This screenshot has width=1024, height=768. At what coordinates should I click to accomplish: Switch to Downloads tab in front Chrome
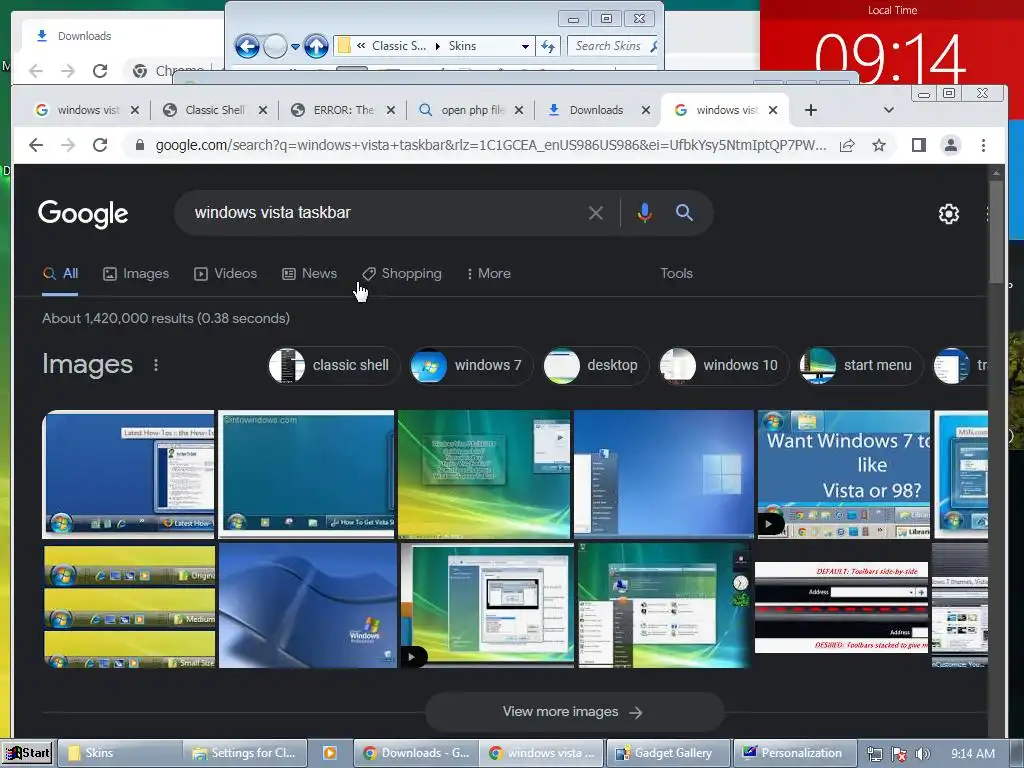click(x=596, y=110)
